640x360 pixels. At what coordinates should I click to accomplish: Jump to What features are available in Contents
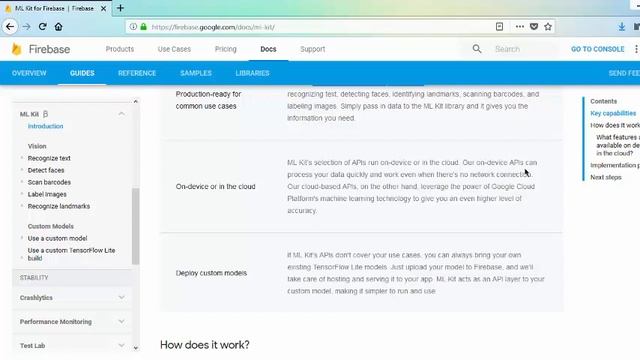618,145
